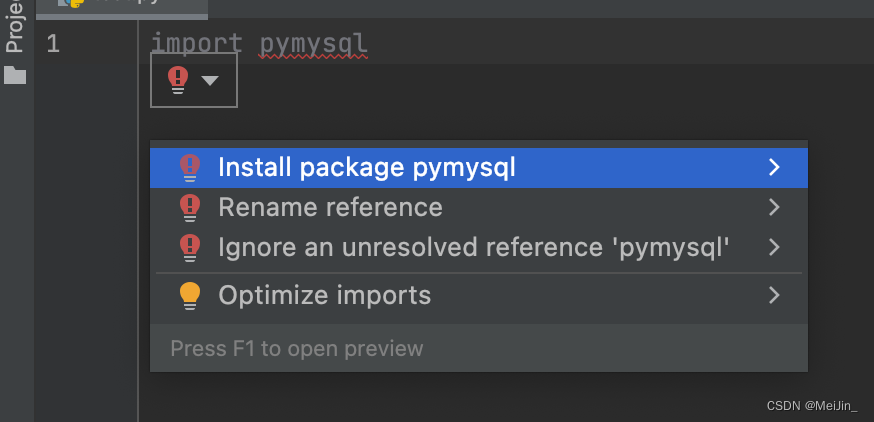Open the Project tool window tab
Image resolution: width=874 pixels, height=422 pixels.
pos(14,27)
